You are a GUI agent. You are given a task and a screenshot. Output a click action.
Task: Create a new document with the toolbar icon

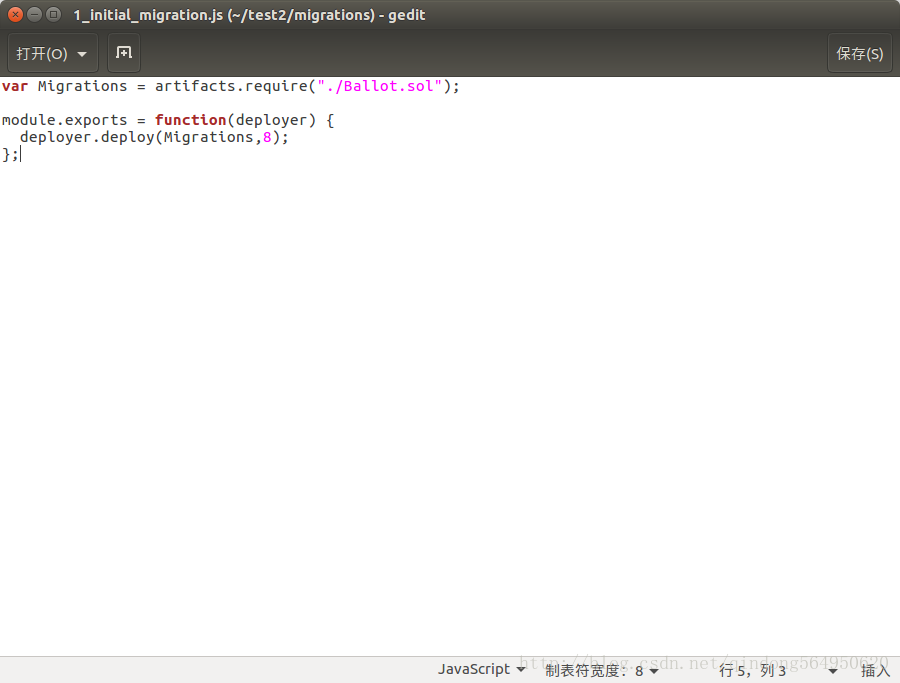(x=124, y=53)
